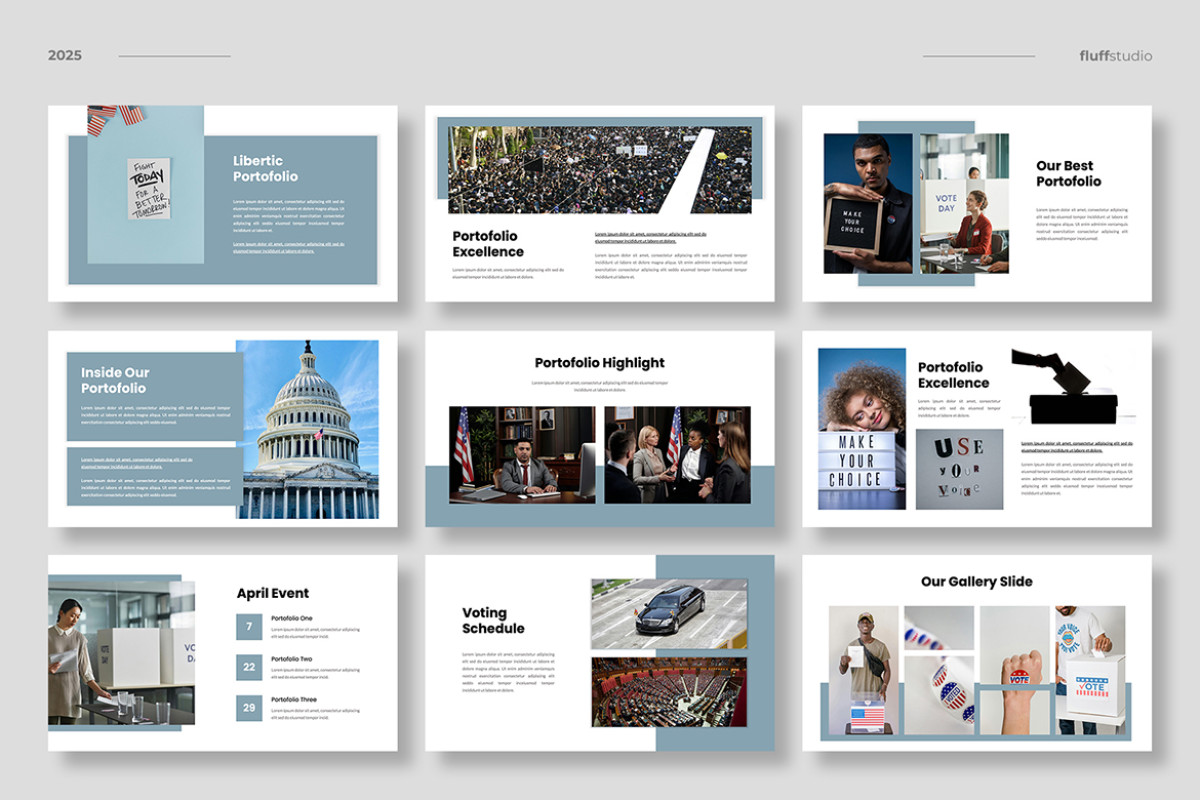
Task: Switch to the 'Portofolio Highlight' slide
Action: (x=599, y=363)
